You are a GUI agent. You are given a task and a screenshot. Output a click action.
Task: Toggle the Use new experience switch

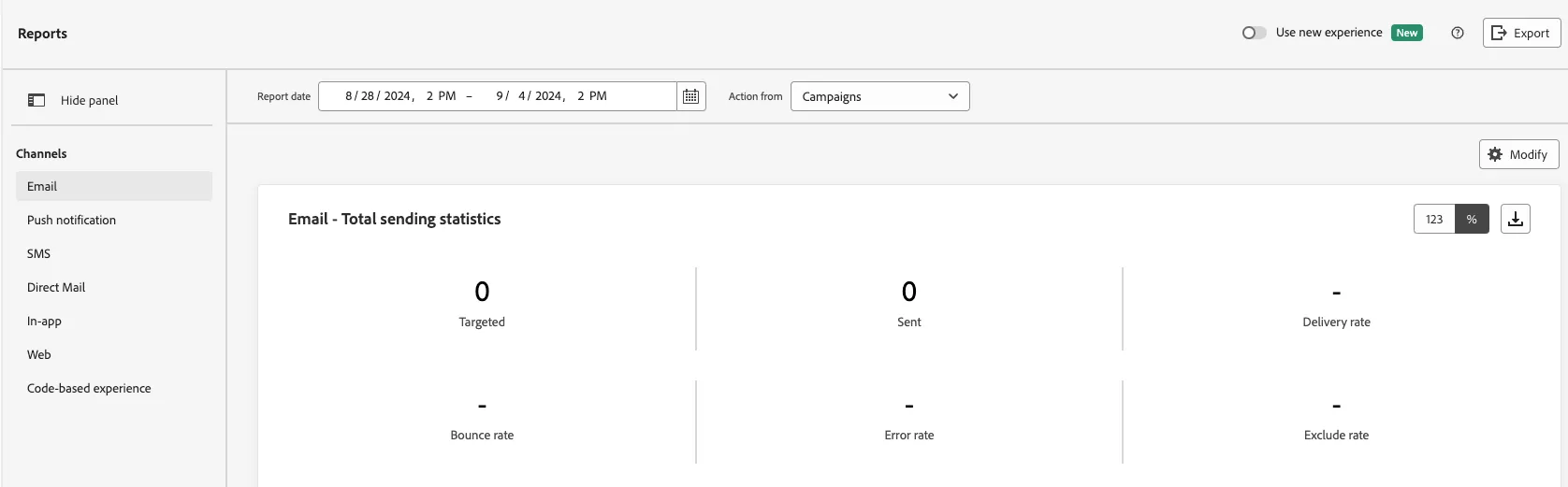click(1254, 33)
